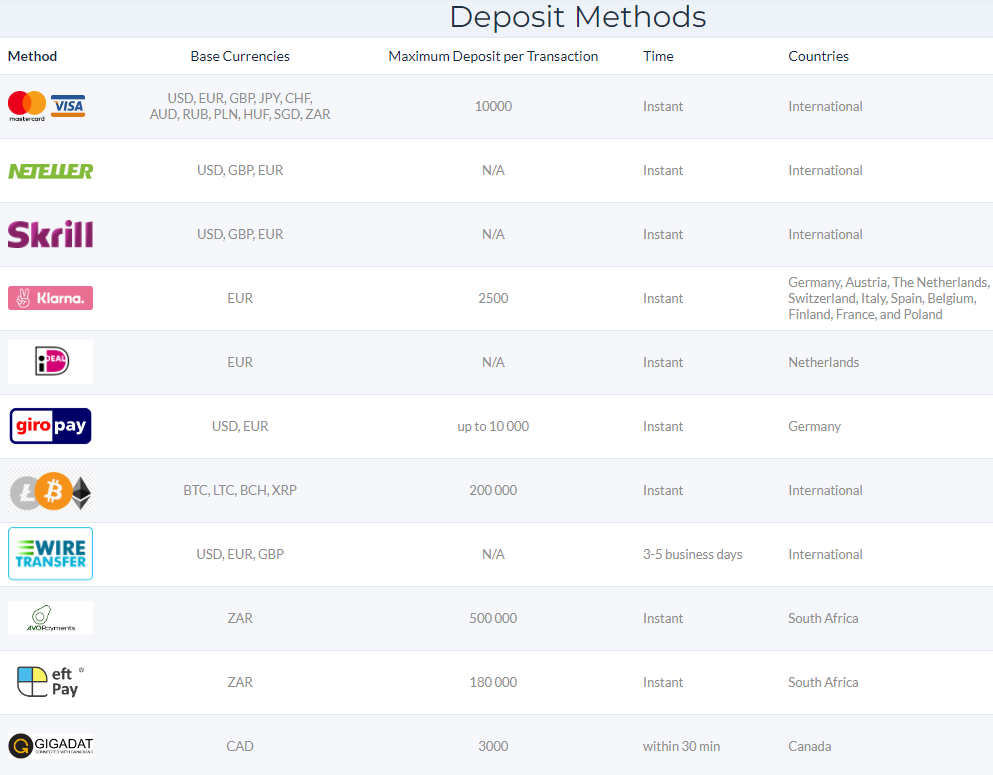Select Netherlands in the iDEAL row

(x=823, y=362)
